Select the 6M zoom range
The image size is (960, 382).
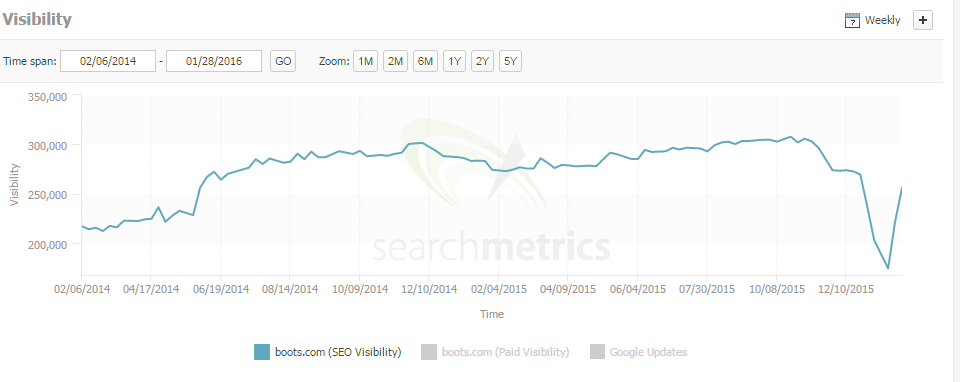(x=426, y=61)
